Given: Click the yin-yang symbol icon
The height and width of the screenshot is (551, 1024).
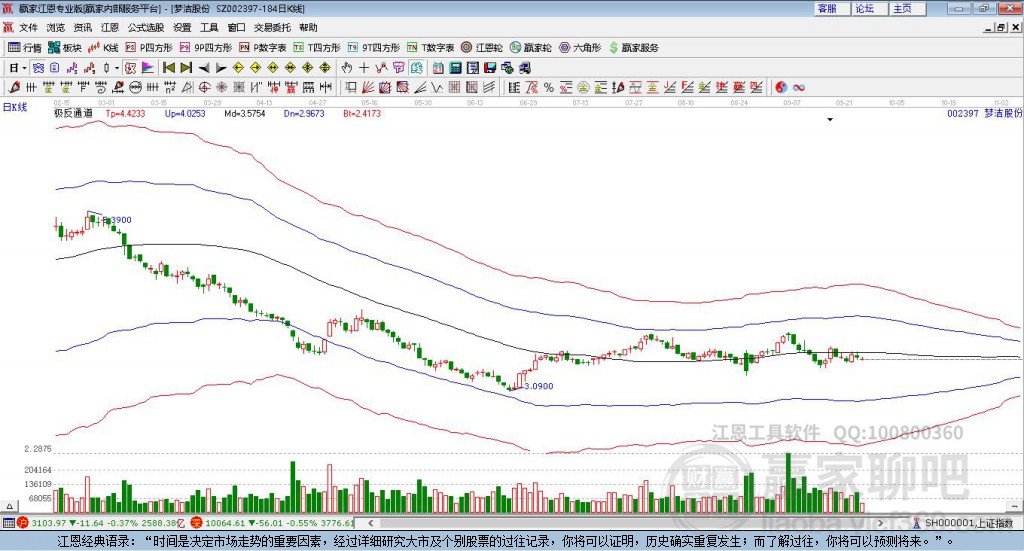Looking at the screenshot, I should click(x=781, y=87).
